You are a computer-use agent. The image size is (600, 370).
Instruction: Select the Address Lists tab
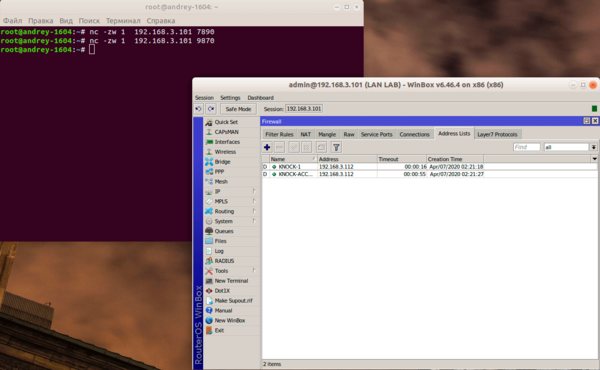click(x=454, y=134)
